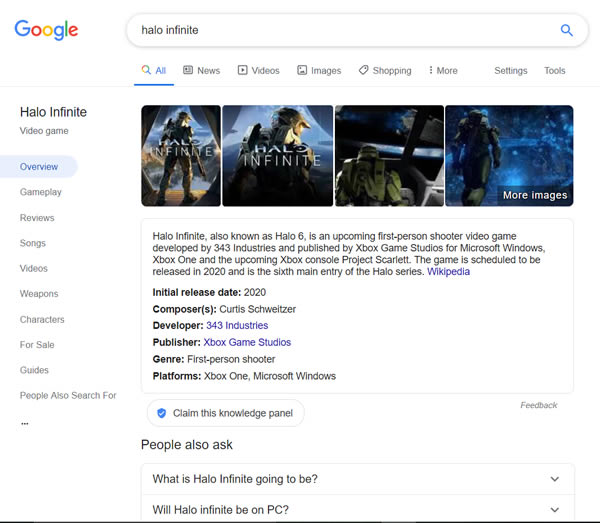The image size is (600, 523).
Task: Open search Tools
Action: [555, 70]
